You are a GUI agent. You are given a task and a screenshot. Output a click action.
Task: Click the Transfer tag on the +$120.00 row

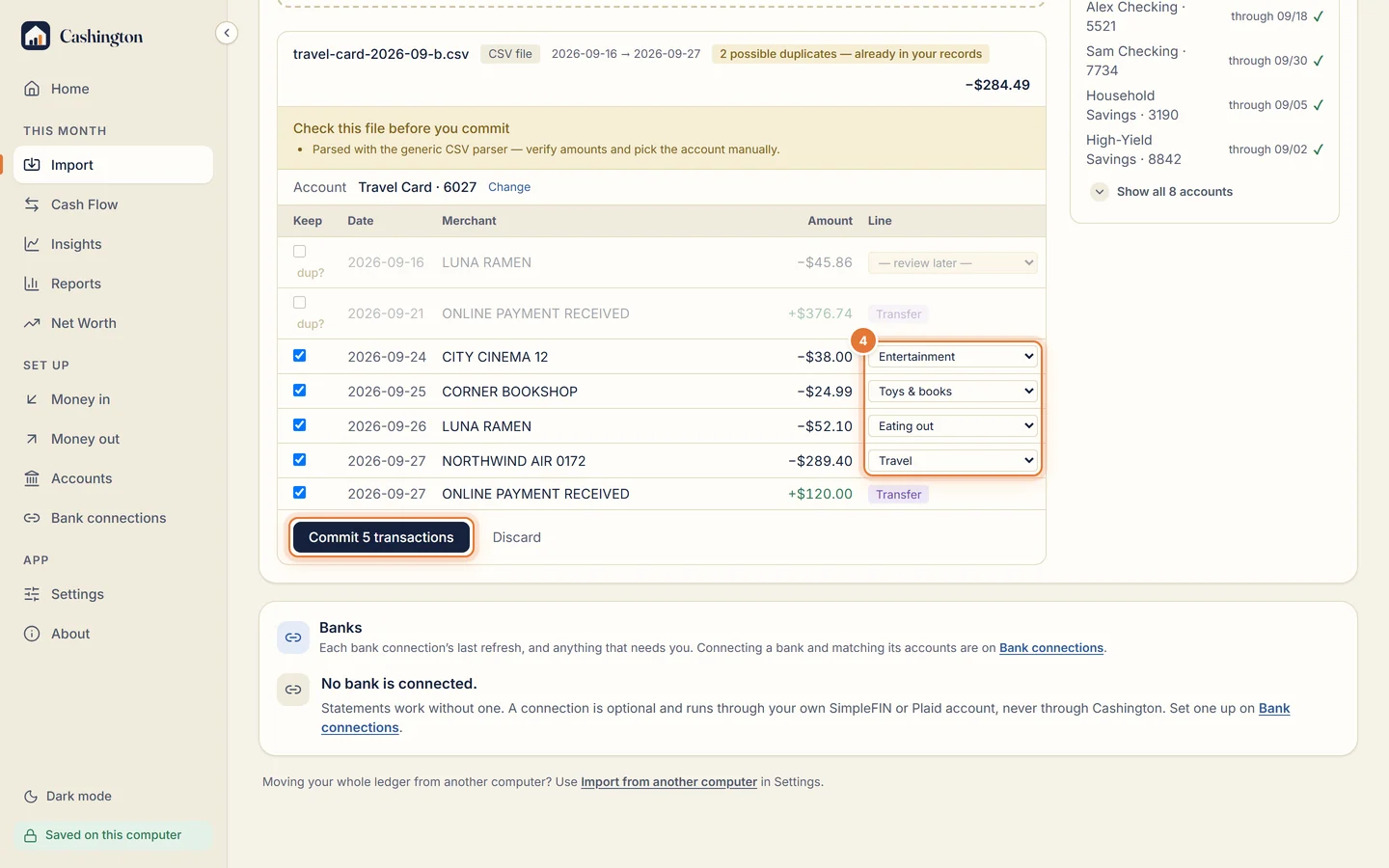898,495
